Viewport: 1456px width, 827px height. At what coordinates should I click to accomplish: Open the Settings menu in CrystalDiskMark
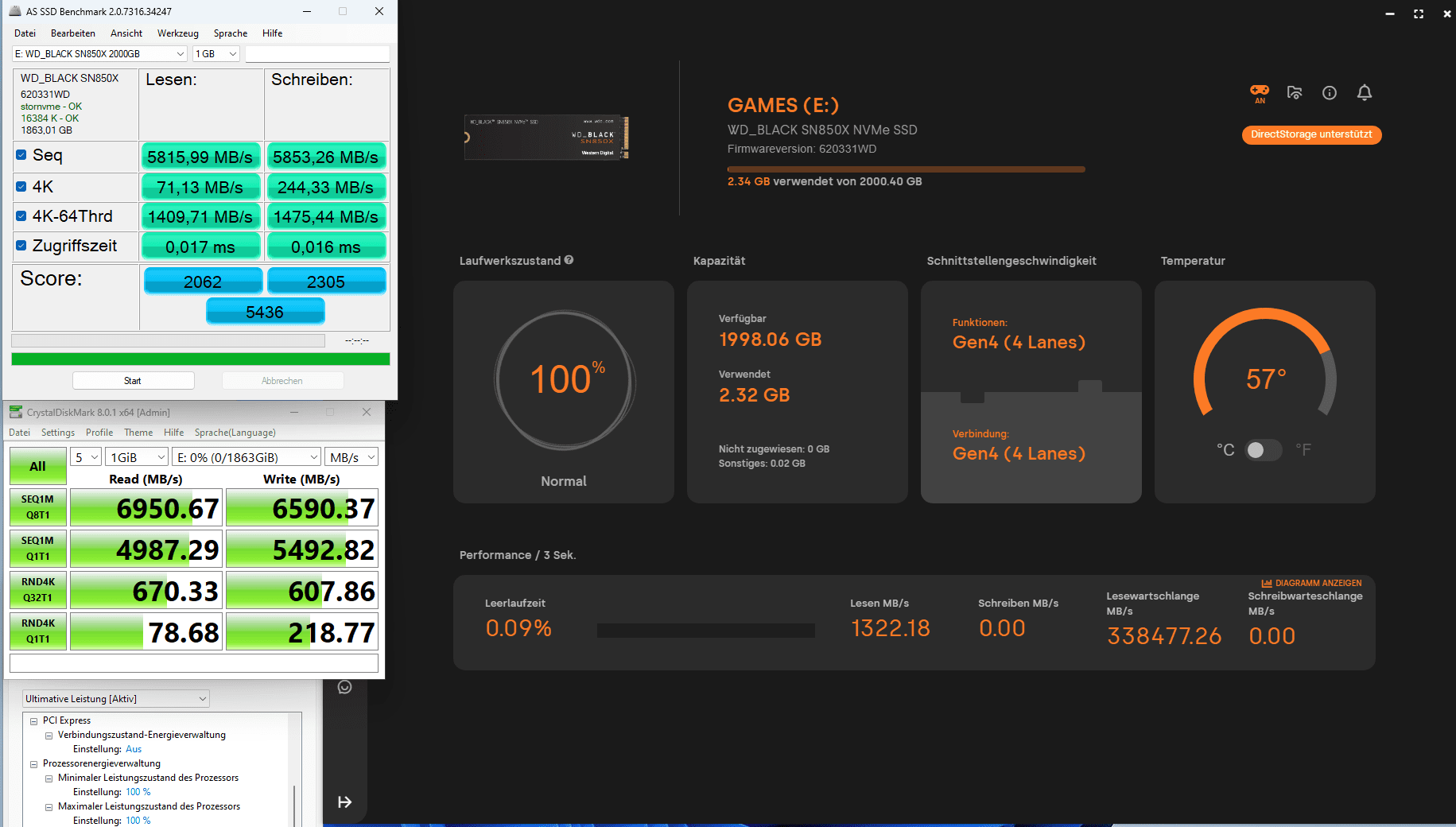tap(58, 433)
